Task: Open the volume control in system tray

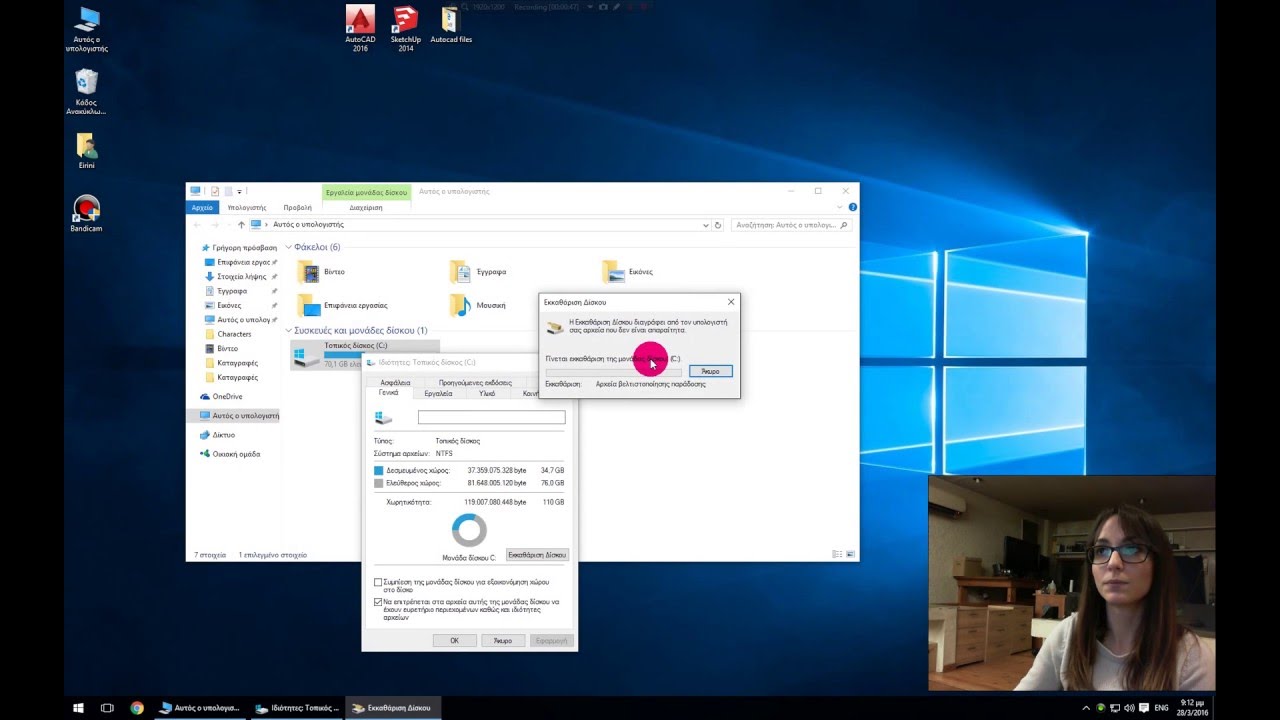Action: (1129, 708)
